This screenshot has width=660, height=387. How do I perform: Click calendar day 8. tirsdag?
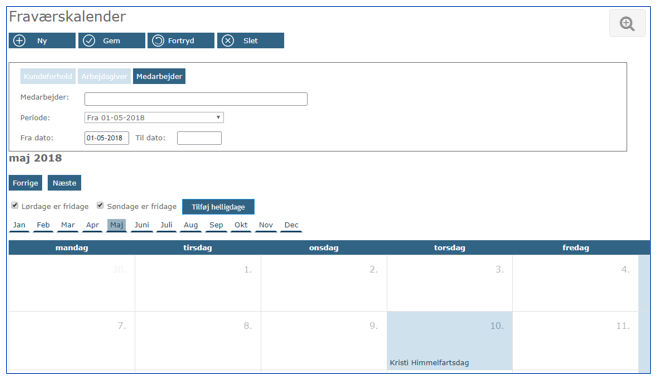click(198, 341)
